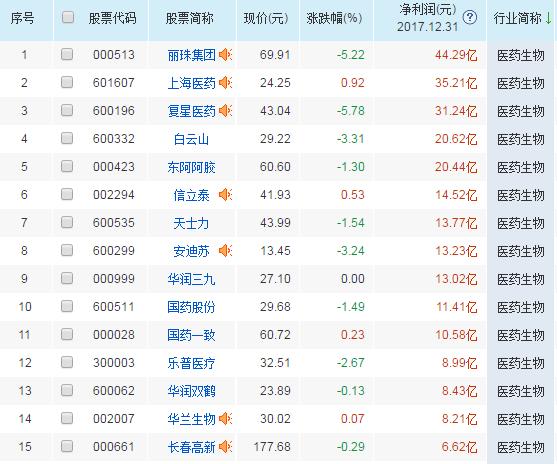The image size is (557, 464).
Task: Open the 华润三九 stock link
Action: point(191,279)
